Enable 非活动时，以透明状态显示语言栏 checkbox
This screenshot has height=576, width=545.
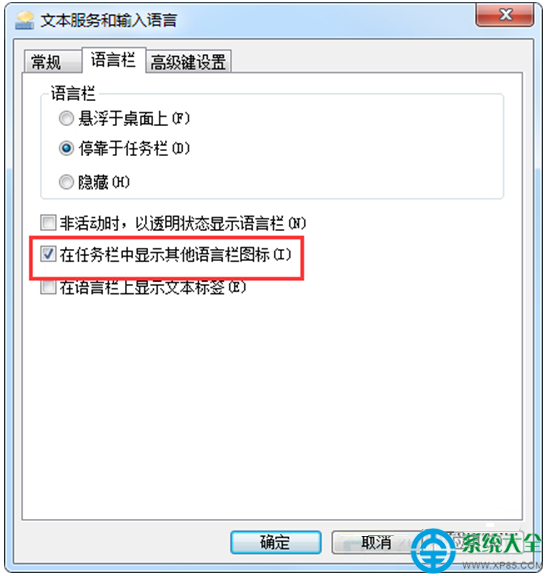(48, 223)
